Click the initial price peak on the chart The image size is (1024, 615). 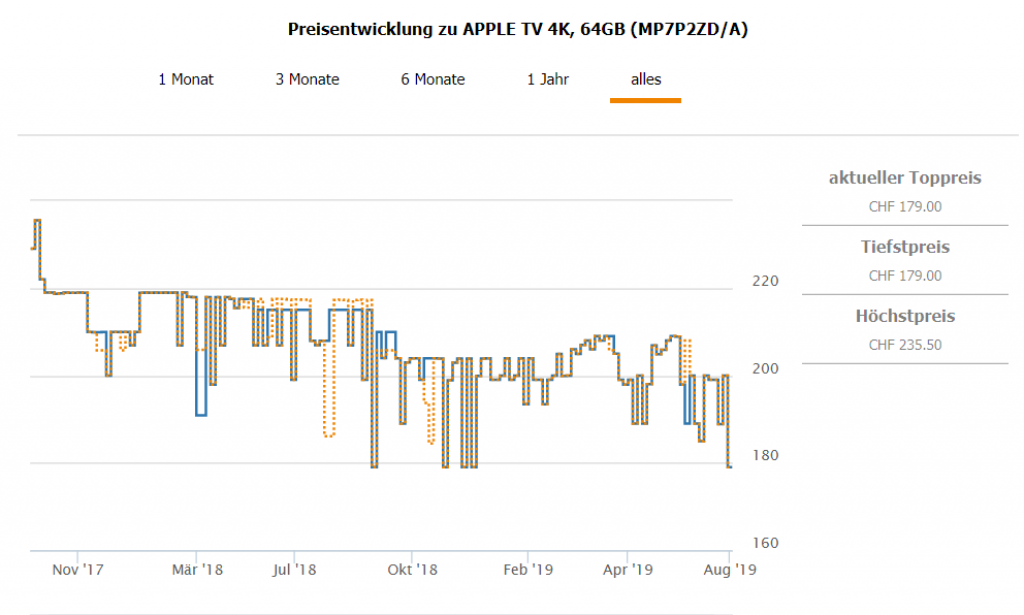tap(37, 220)
